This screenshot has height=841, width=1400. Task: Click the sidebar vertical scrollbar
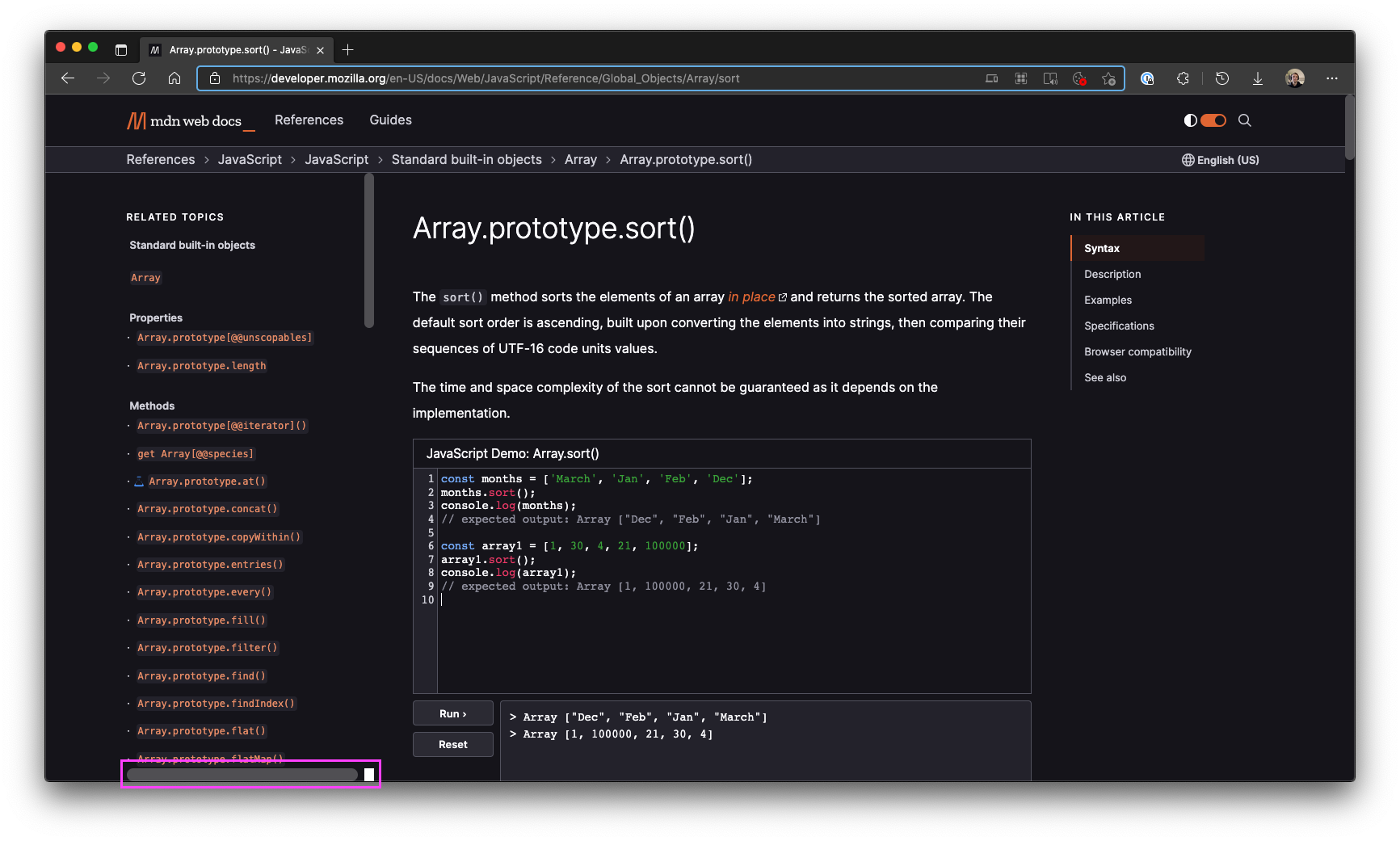[x=369, y=252]
